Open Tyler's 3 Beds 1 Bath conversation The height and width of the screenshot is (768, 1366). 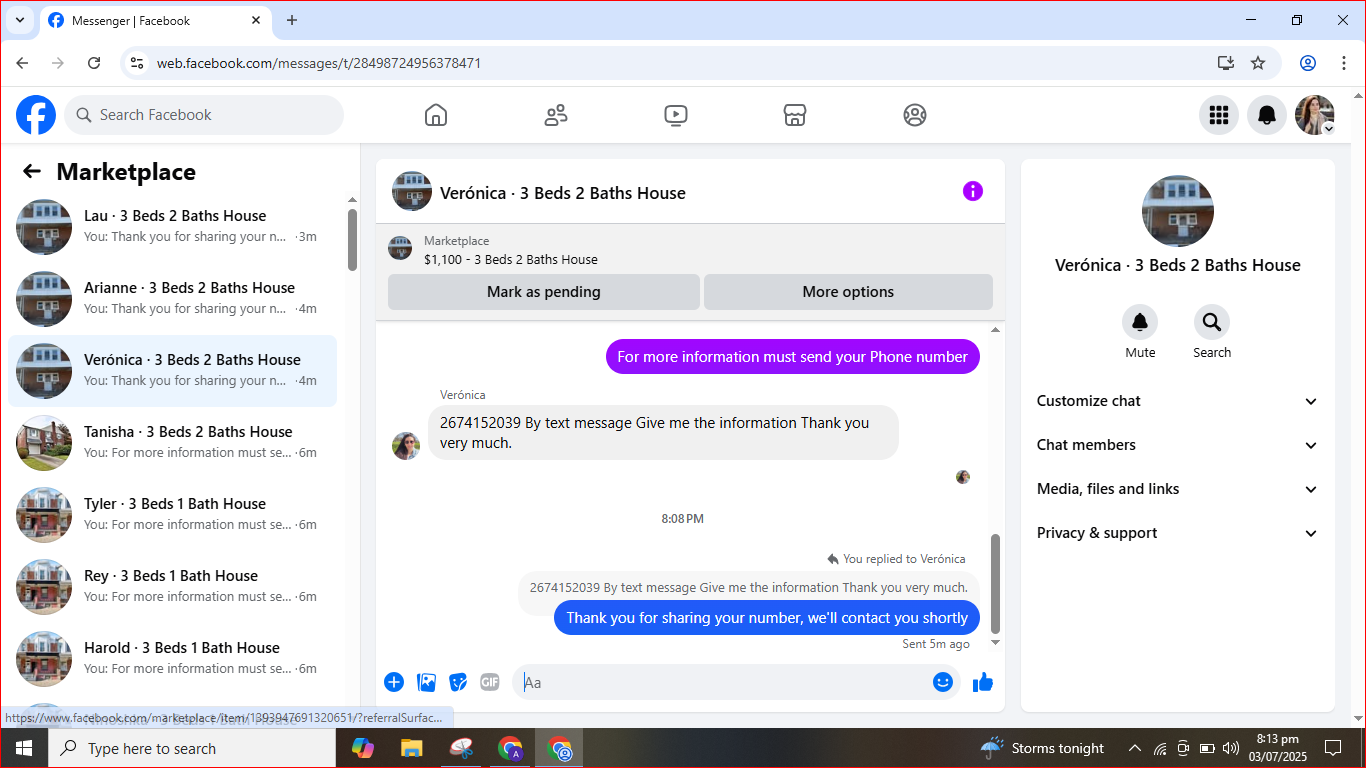click(x=173, y=515)
